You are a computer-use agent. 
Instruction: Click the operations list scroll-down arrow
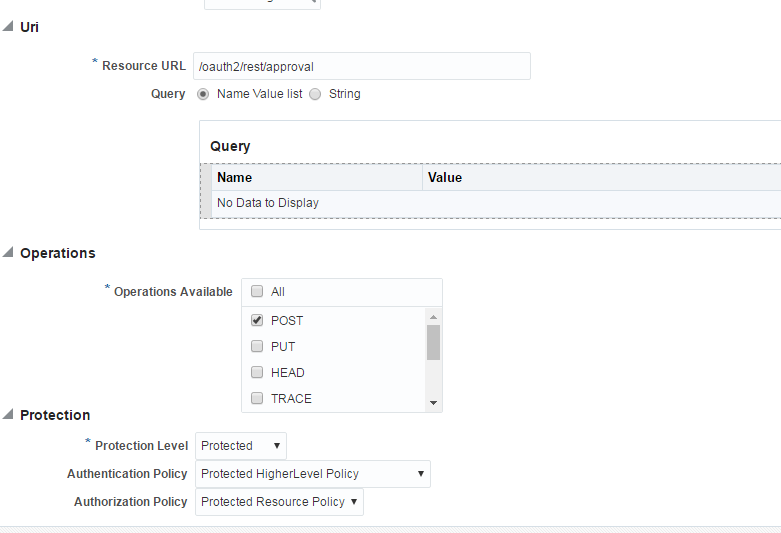[433, 403]
